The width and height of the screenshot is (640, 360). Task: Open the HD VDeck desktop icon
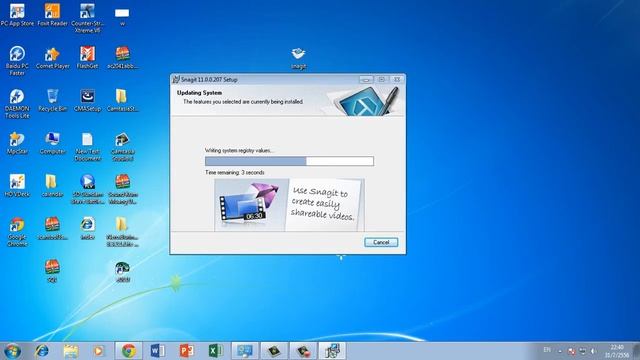[x=17, y=186]
